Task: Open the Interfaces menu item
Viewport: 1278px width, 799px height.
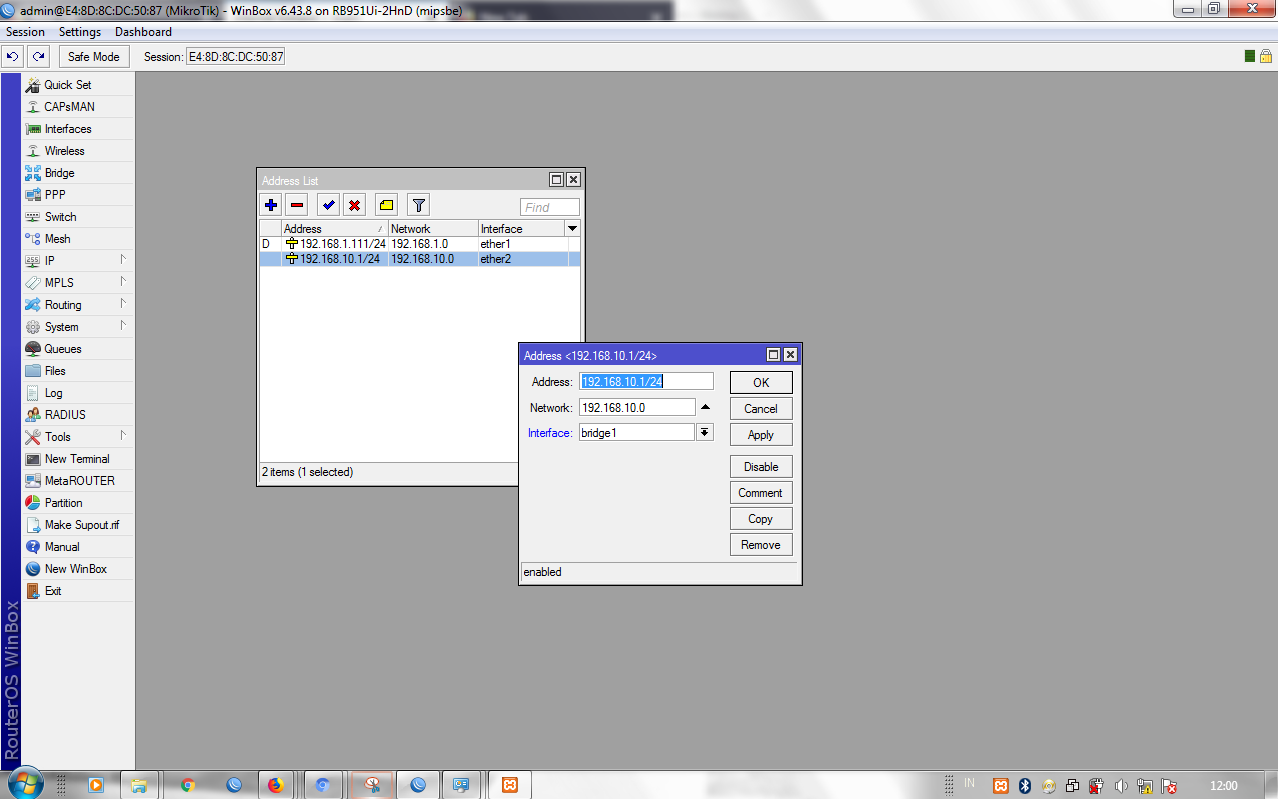Action: (78, 129)
